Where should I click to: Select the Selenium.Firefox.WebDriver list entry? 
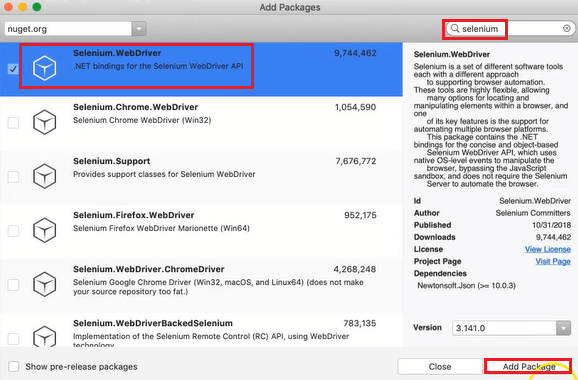201,231
